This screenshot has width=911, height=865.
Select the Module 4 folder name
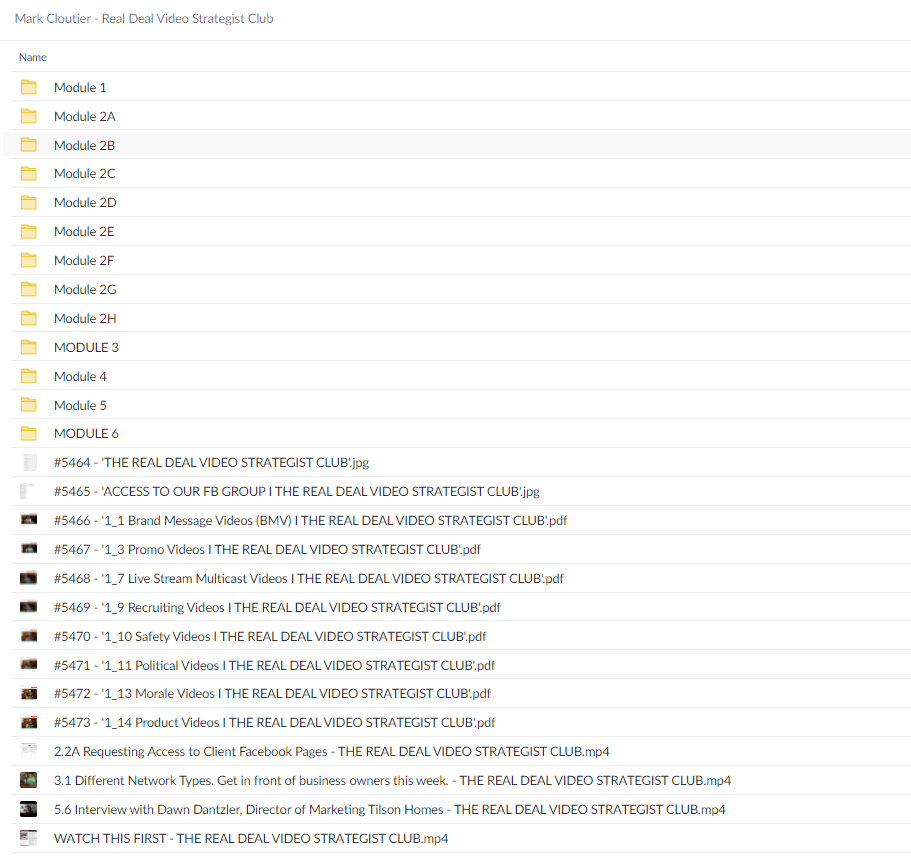(x=80, y=376)
